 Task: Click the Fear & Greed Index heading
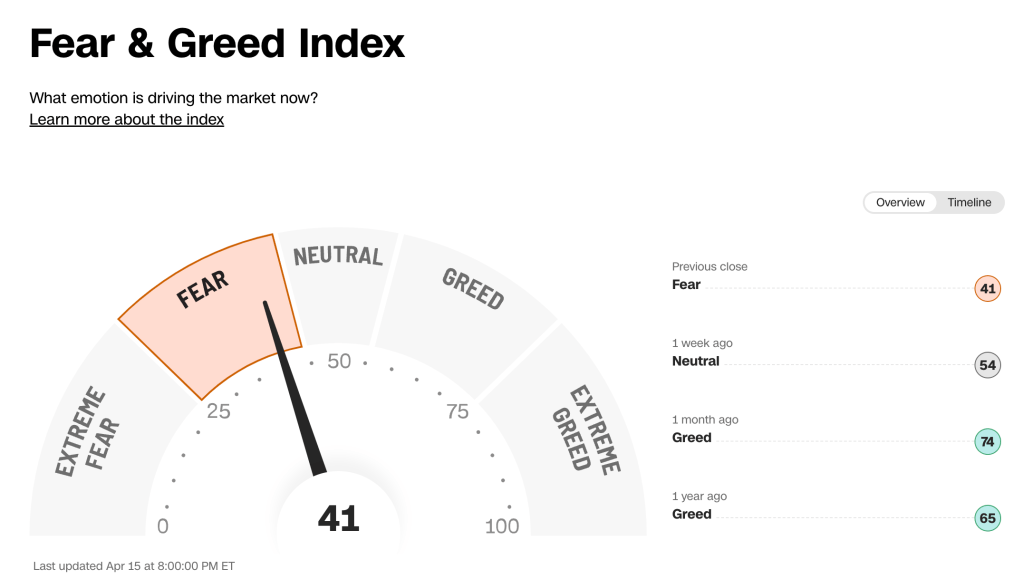(x=217, y=43)
